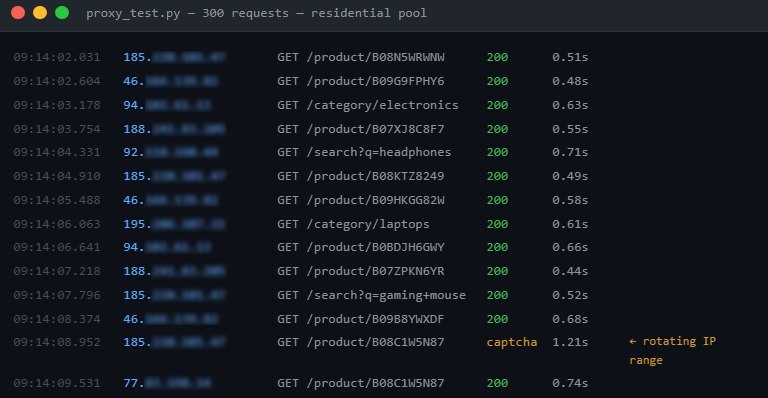Select timestamp 09:14:05.488
This screenshot has width=768, height=398.
[57, 200]
